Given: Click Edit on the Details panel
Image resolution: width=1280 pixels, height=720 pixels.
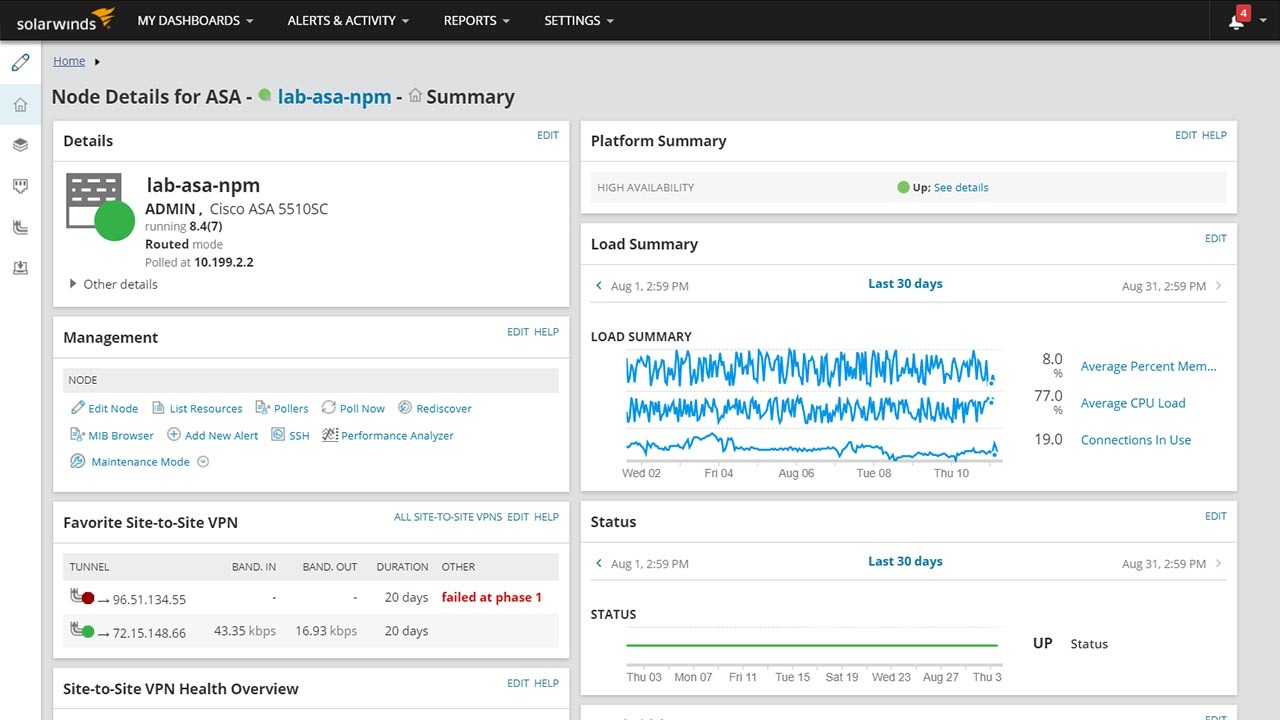Looking at the screenshot, I should (x=548, y=135).
